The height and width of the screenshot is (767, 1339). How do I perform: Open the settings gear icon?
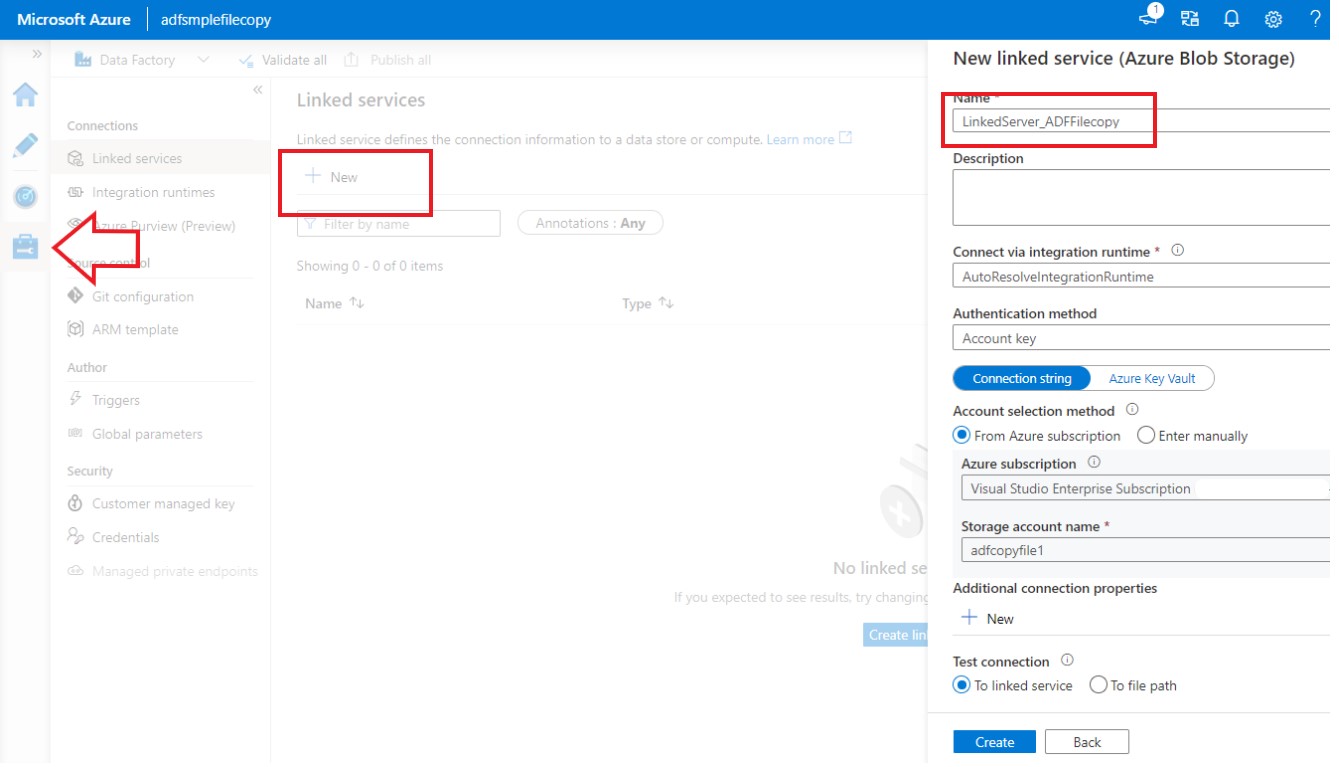pyautogui.click(x=1273, y=19)
